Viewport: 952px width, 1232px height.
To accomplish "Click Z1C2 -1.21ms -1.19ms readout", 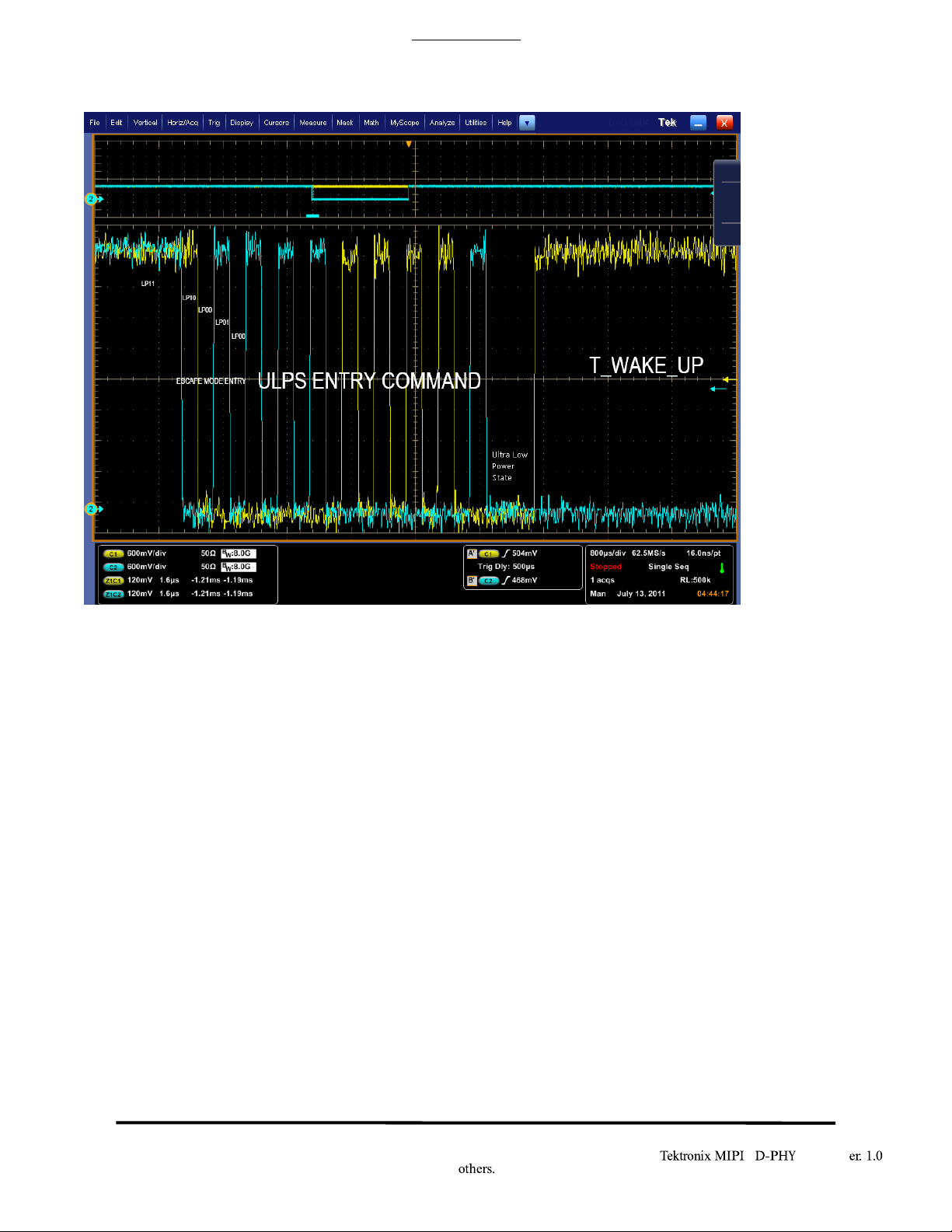I will pyautogui.click(x=222, y=593).
